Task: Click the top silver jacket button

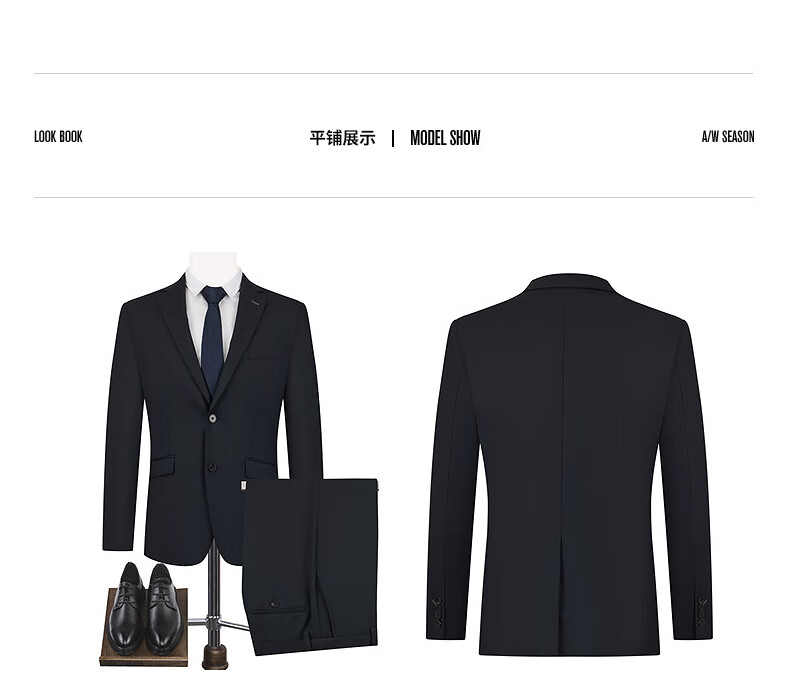Action: point(212,418)
